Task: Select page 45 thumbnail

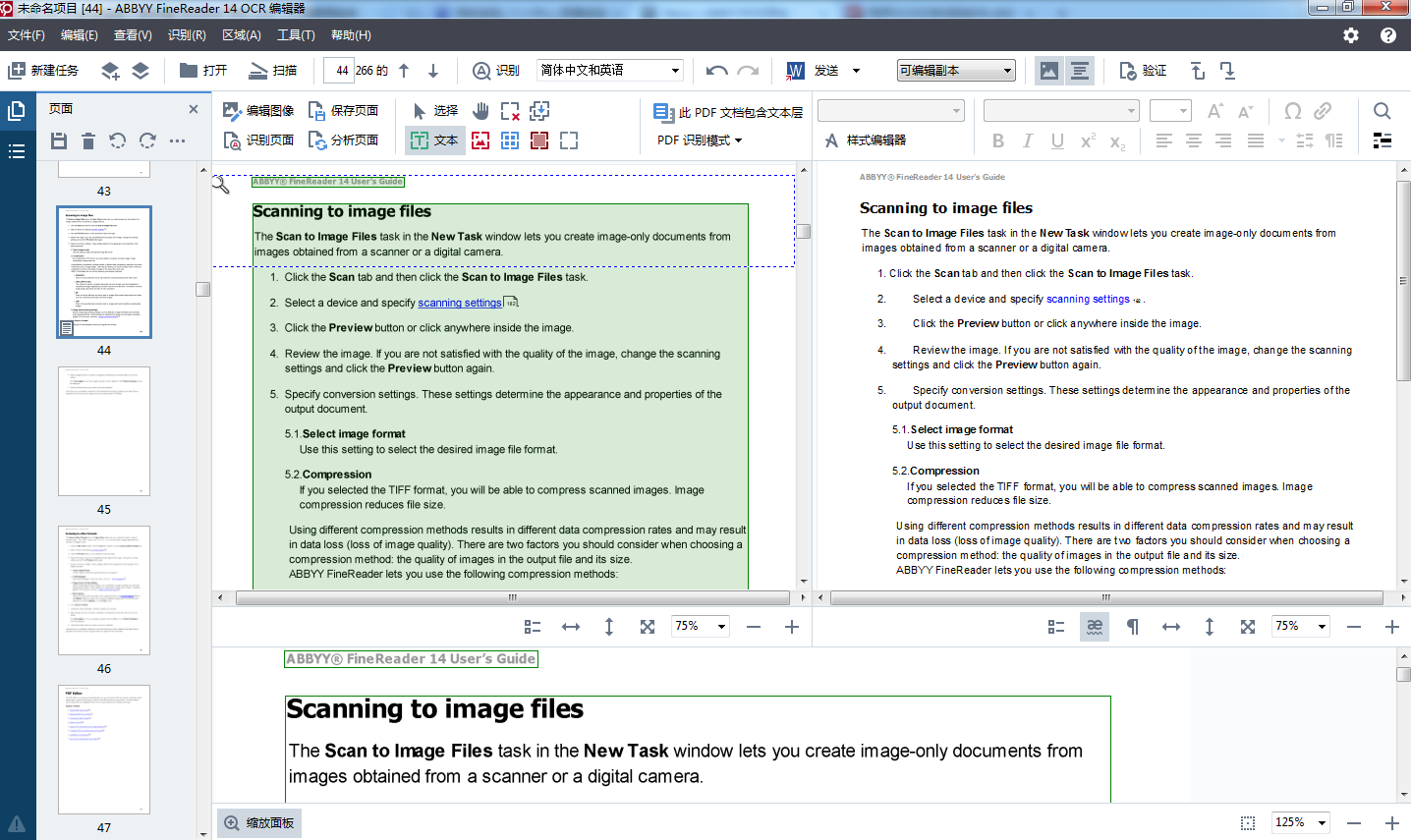Action: click(x=104, y=432)
